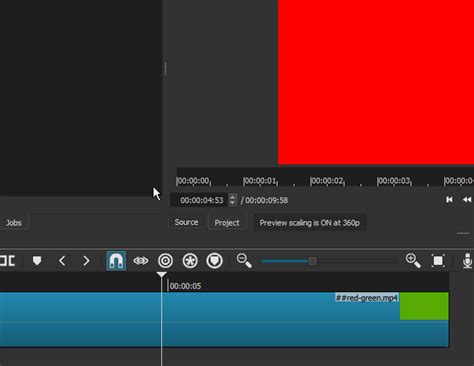Click Preview scaling is ON at 360p
474x366 pixels.
point(310,223)
